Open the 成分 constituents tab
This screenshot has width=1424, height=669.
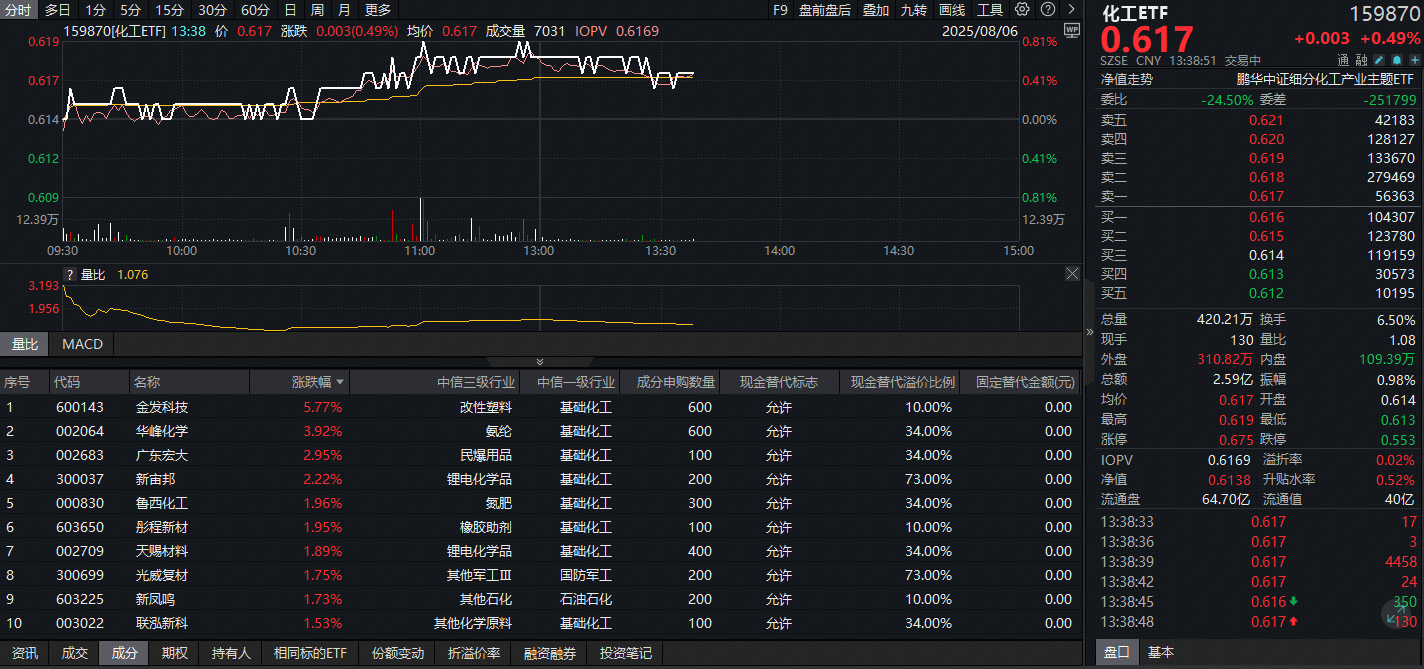(125, 653)
